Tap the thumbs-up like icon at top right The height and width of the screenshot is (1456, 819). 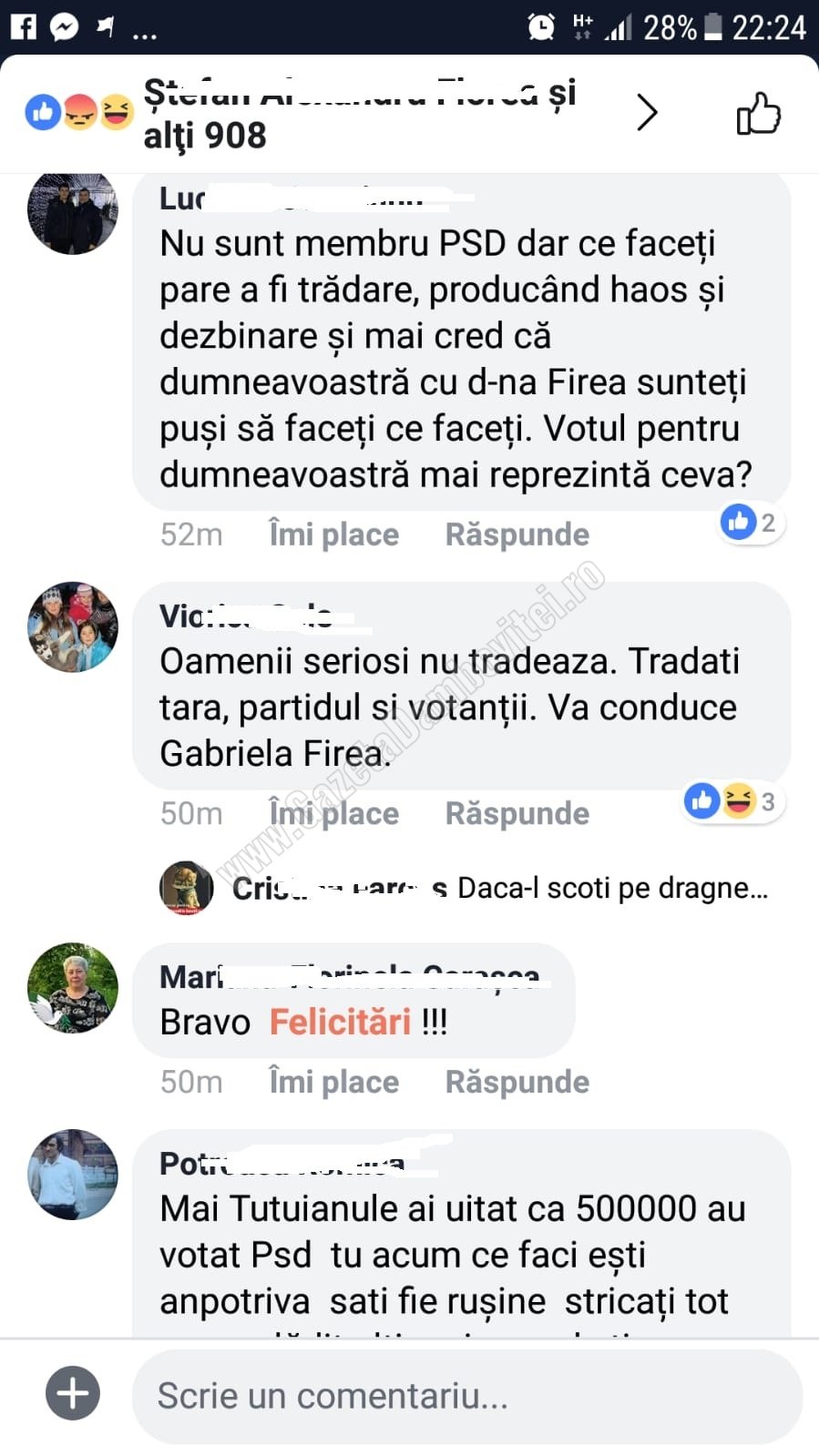pyautogui.click(x=759, y=114)
